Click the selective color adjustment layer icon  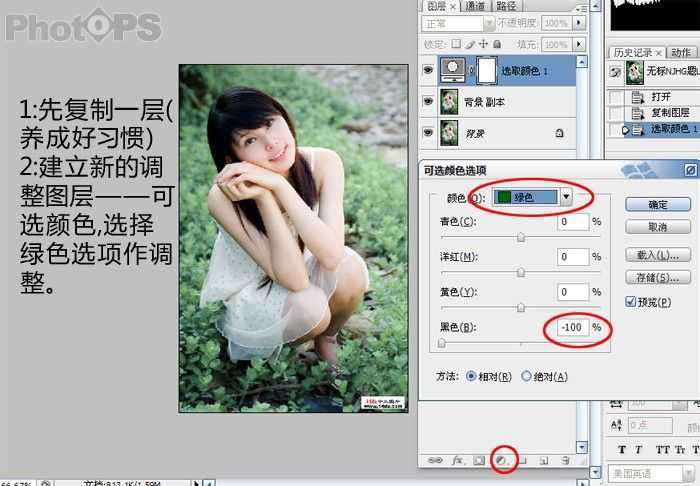pos(453,70)
